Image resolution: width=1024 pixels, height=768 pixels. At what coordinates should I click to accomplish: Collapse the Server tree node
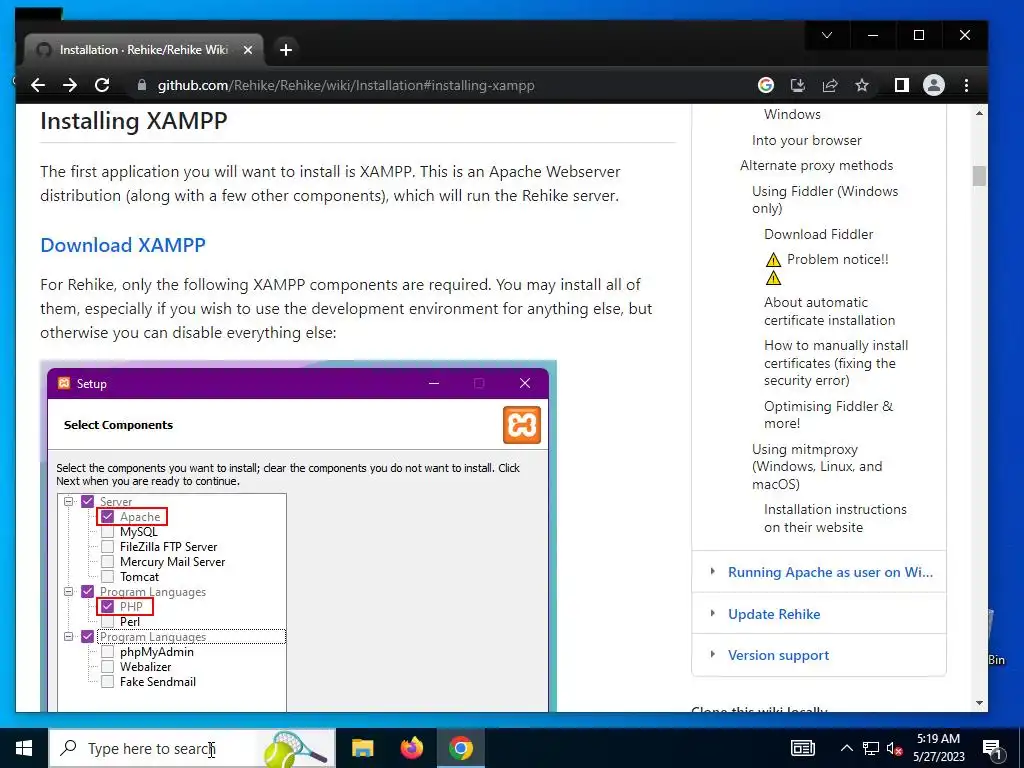tap(69, 502)
